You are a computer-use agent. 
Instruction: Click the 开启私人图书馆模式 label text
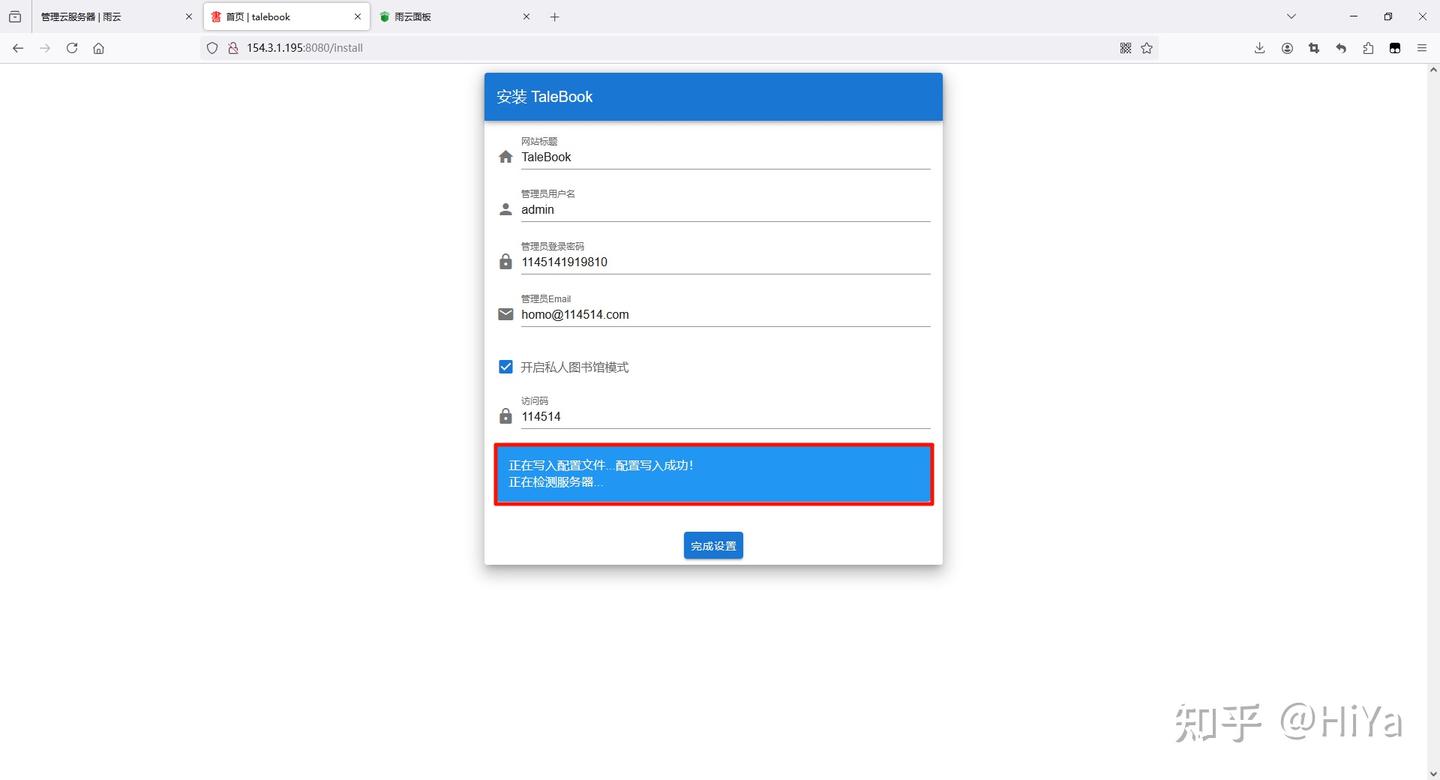tap(575, 367)
